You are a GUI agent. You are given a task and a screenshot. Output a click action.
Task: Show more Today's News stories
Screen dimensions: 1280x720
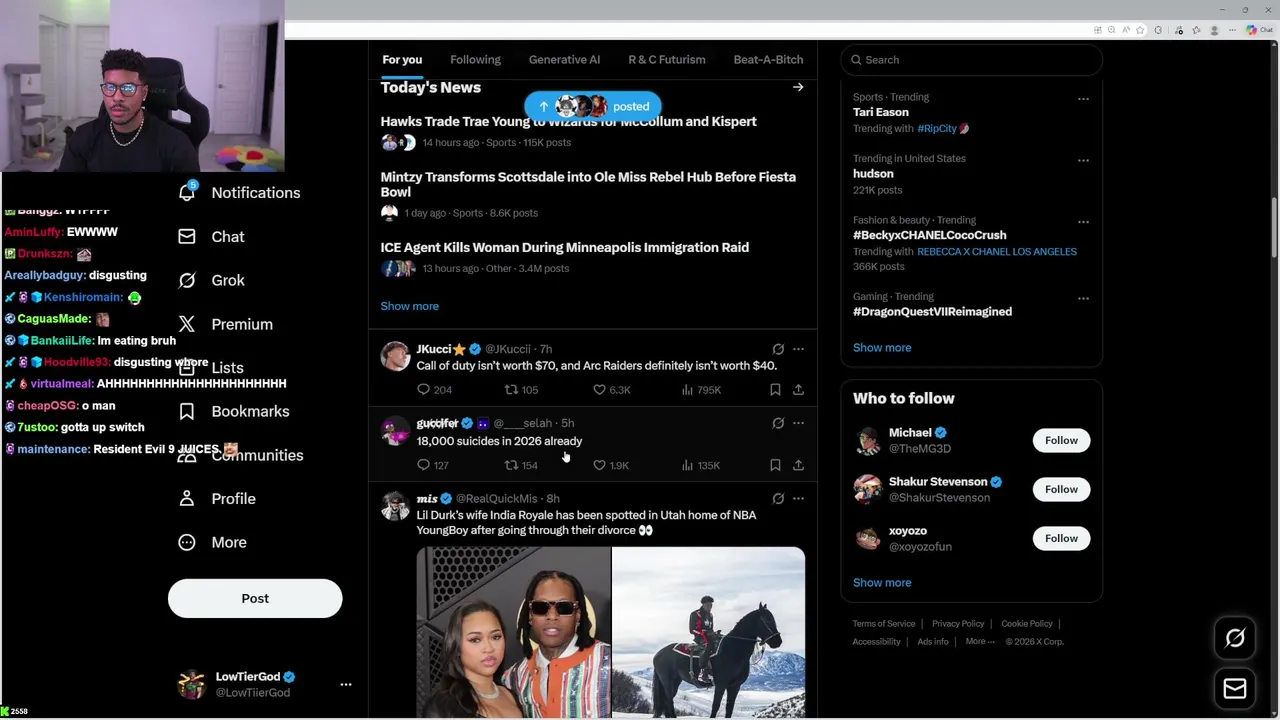(409, 306)
